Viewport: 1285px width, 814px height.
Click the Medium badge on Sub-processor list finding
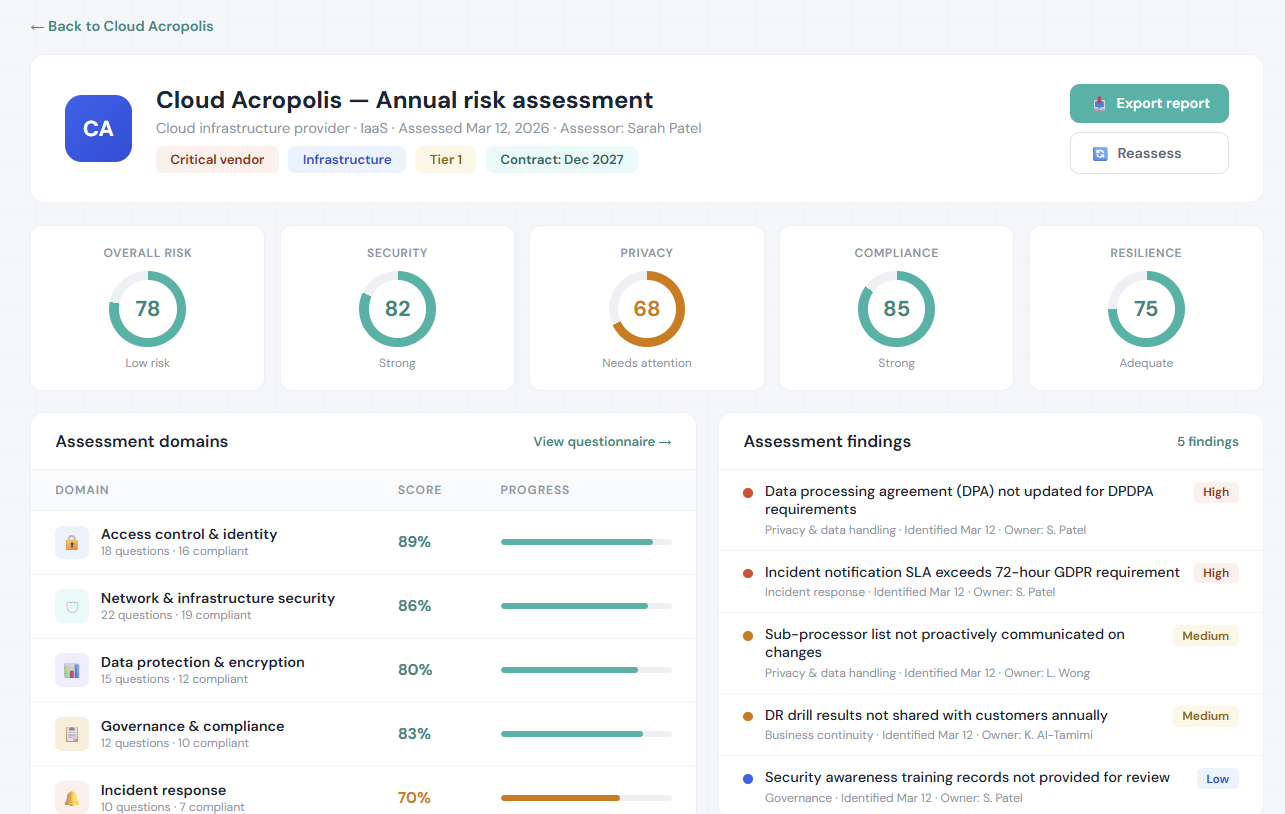pos(1206,635)
